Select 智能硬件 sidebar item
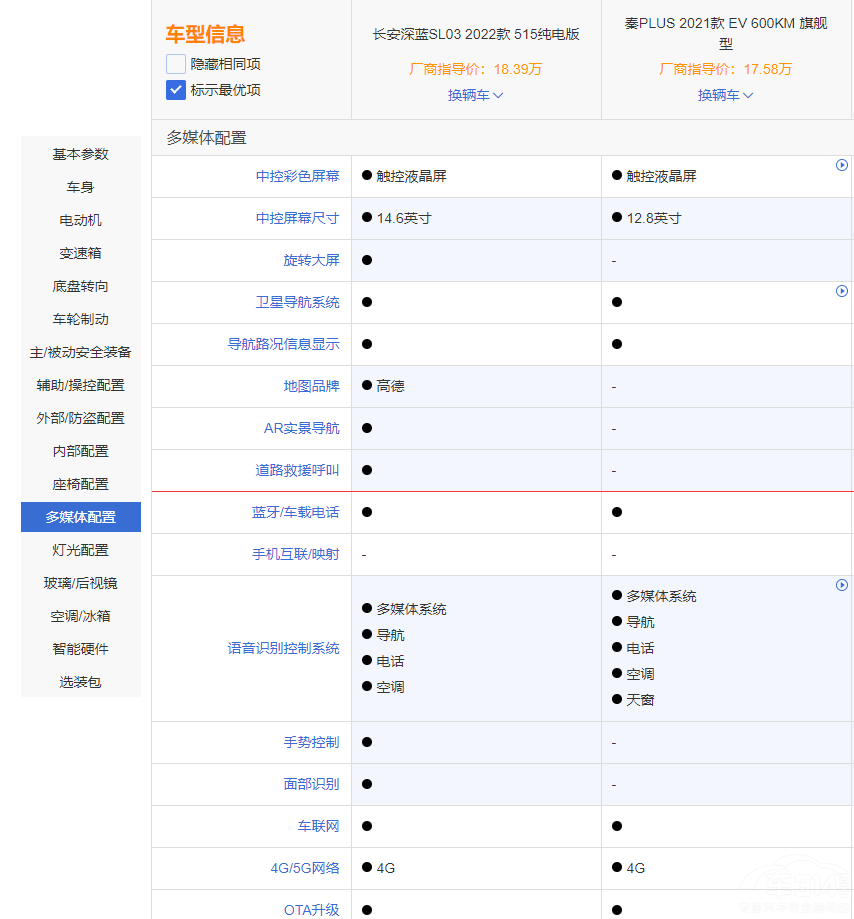Image resolution: width=854 pixels, height=919 pixels. (x=81, y=649)
